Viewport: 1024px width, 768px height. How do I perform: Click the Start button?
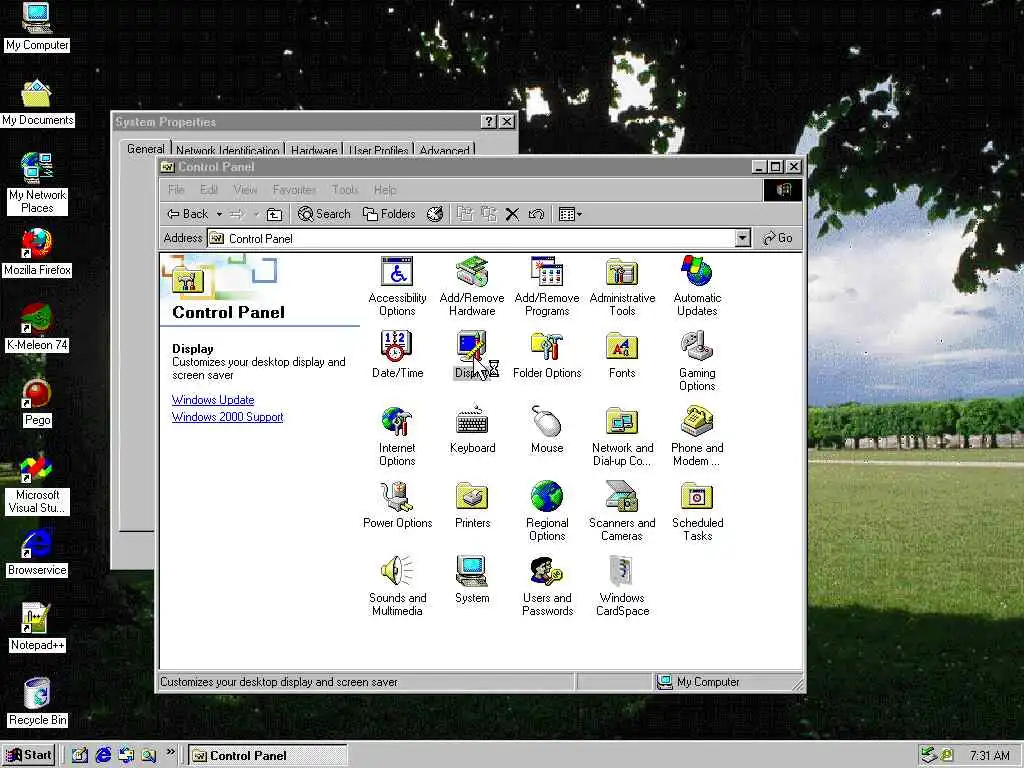click(29, 756)
